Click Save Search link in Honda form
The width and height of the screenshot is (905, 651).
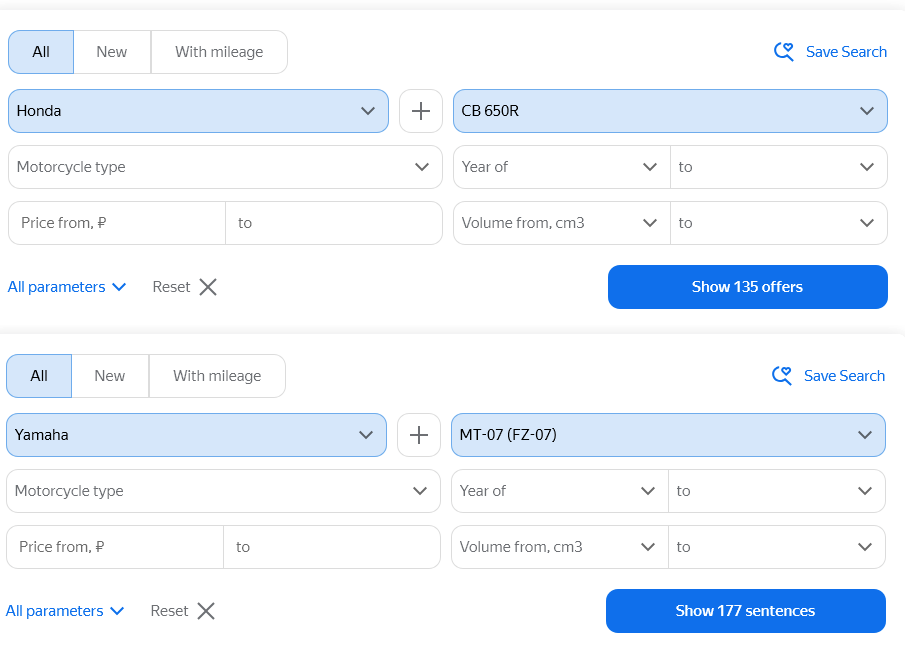(x=846, y=52)
